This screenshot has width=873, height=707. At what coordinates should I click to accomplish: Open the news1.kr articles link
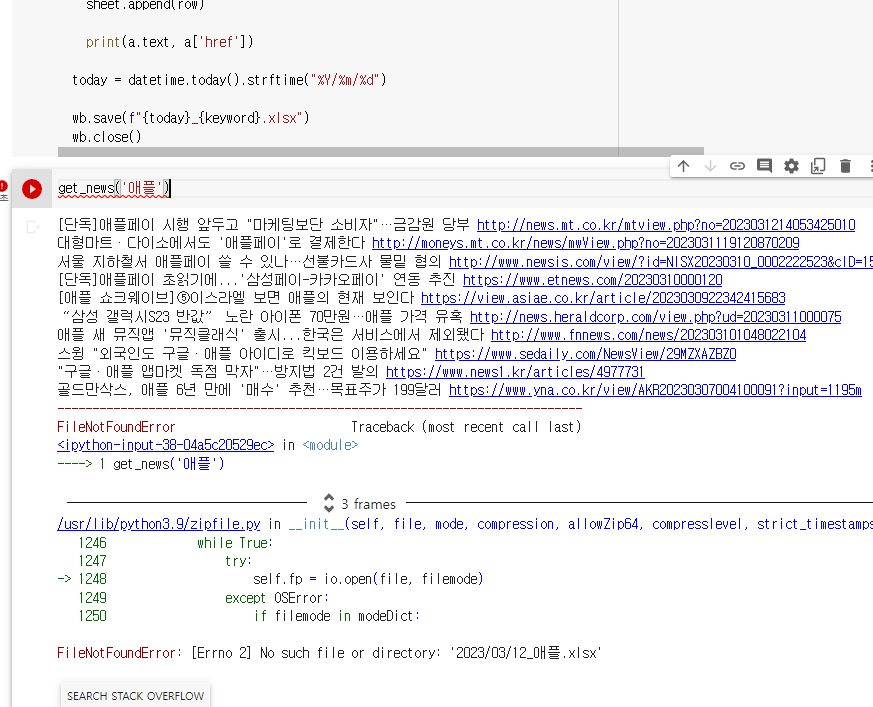click(x=515, y=372)
